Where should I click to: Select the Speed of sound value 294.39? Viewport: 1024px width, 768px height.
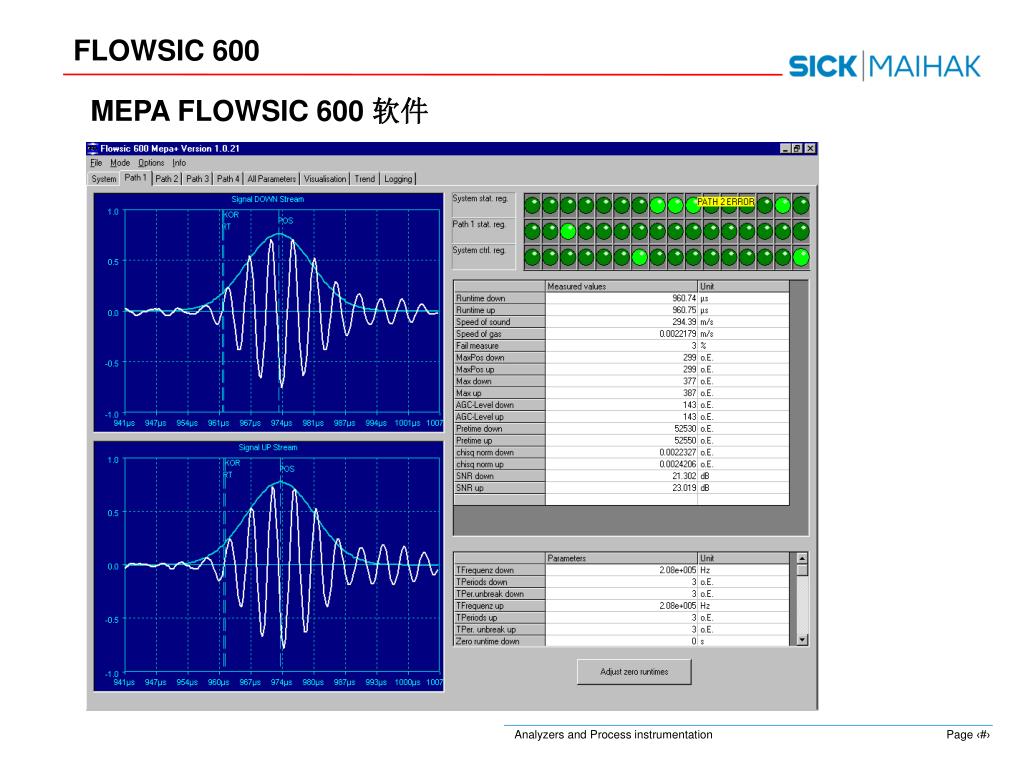[684, 322]
